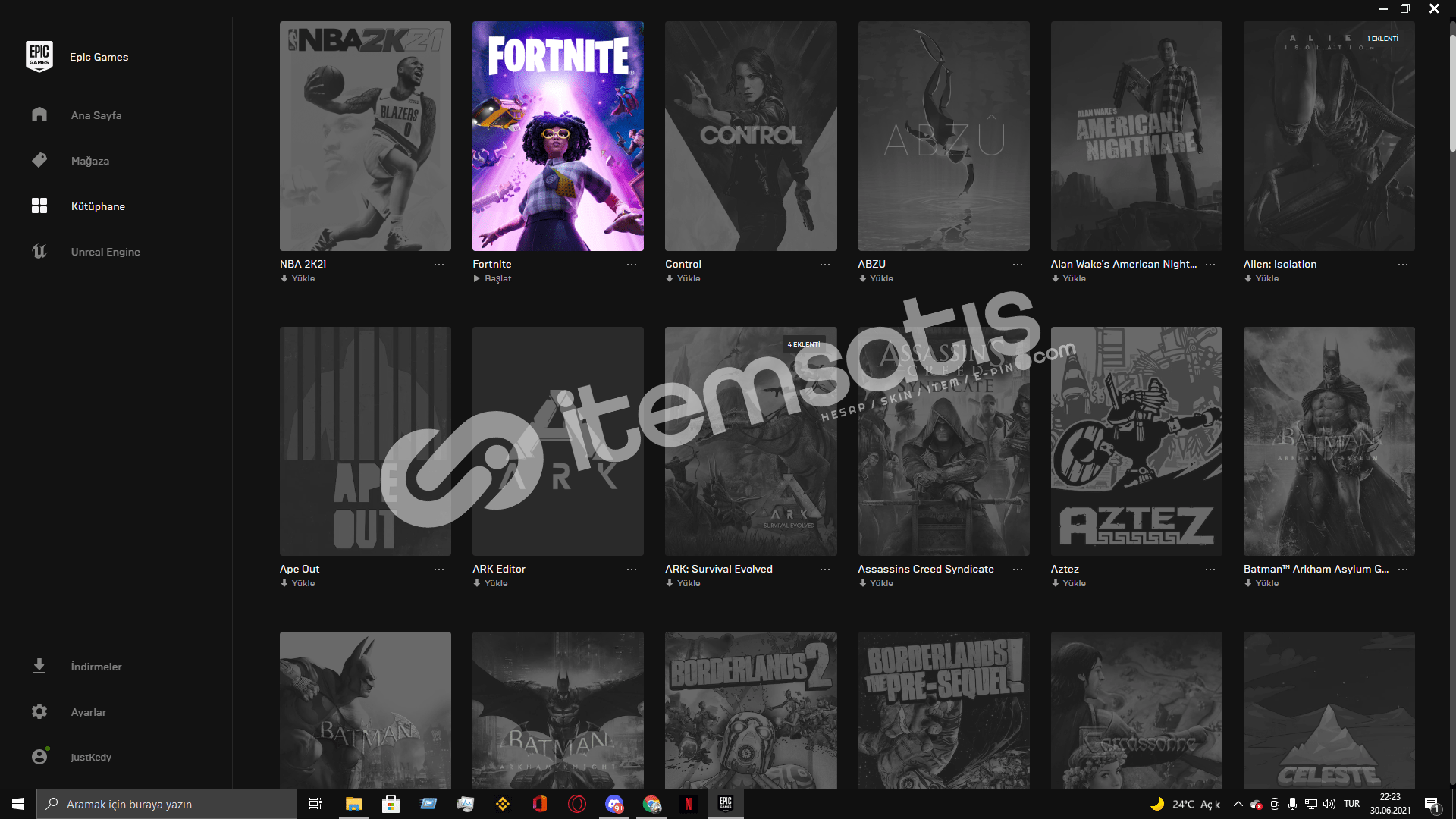Click the tag icon beside Mağaza

39,160
